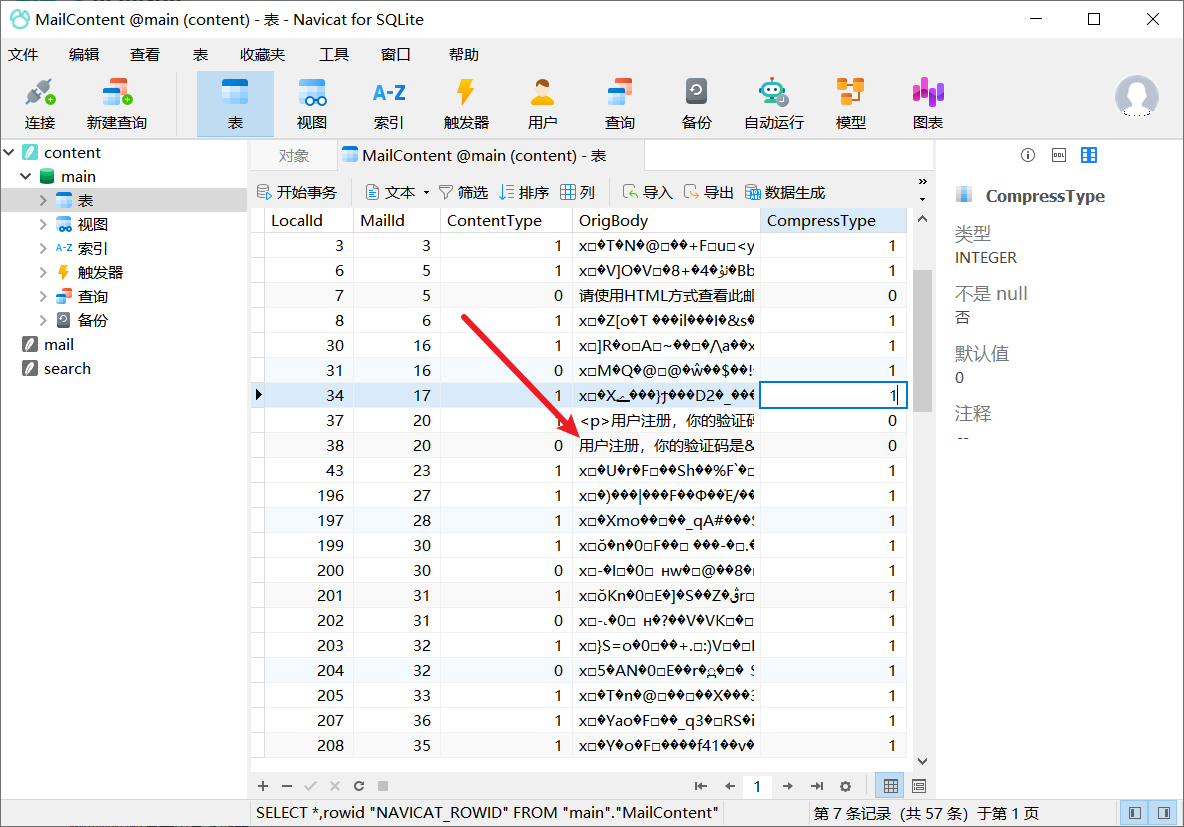The image size is (1184, 827).
Task: Open the 窗口 menu
Action: pos(396,54)
